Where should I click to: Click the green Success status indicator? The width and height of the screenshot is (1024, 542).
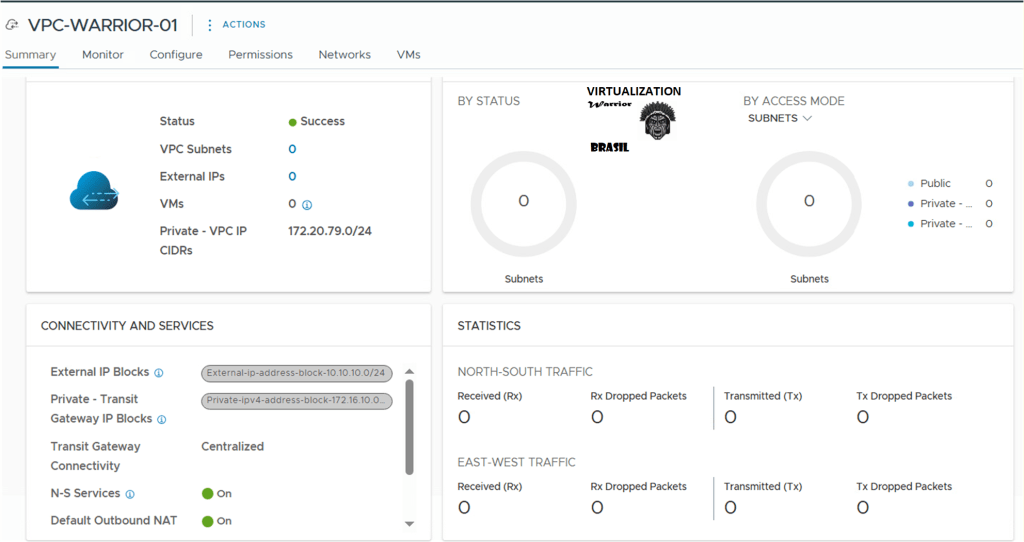pyautogui.click(x=293, y=122)
